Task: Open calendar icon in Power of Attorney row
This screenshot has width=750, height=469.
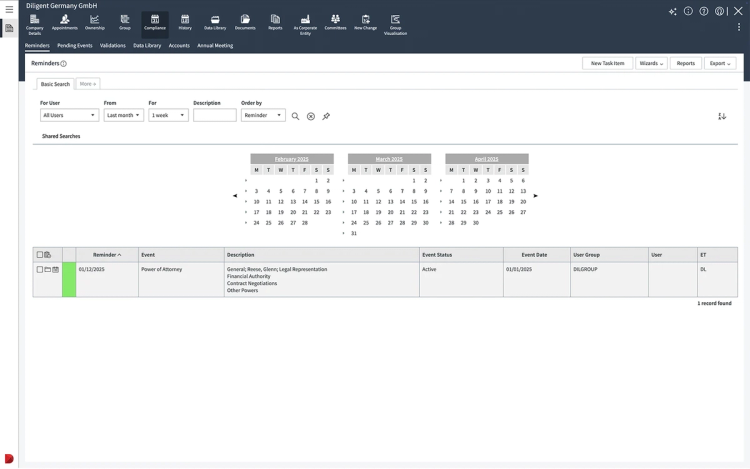Action: click(55, 270)
